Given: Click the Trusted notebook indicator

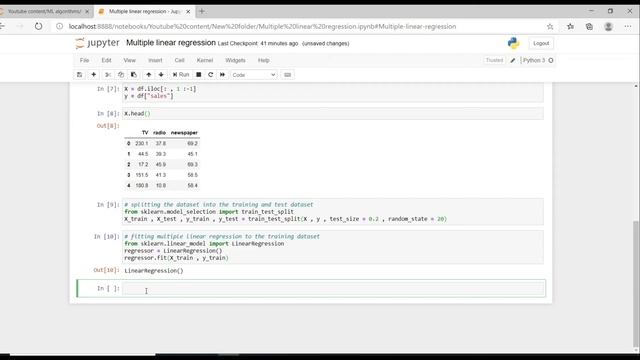Looking at the screenshot, I should [x=494, y=60].
